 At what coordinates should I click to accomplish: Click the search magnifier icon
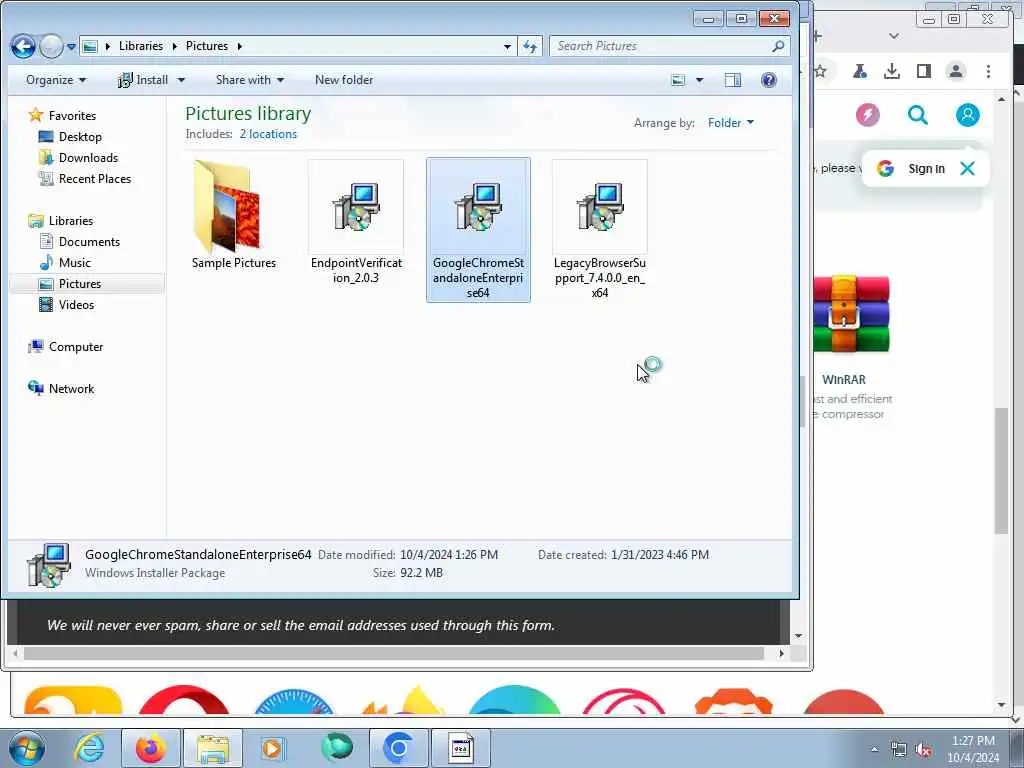pos(778,46)
